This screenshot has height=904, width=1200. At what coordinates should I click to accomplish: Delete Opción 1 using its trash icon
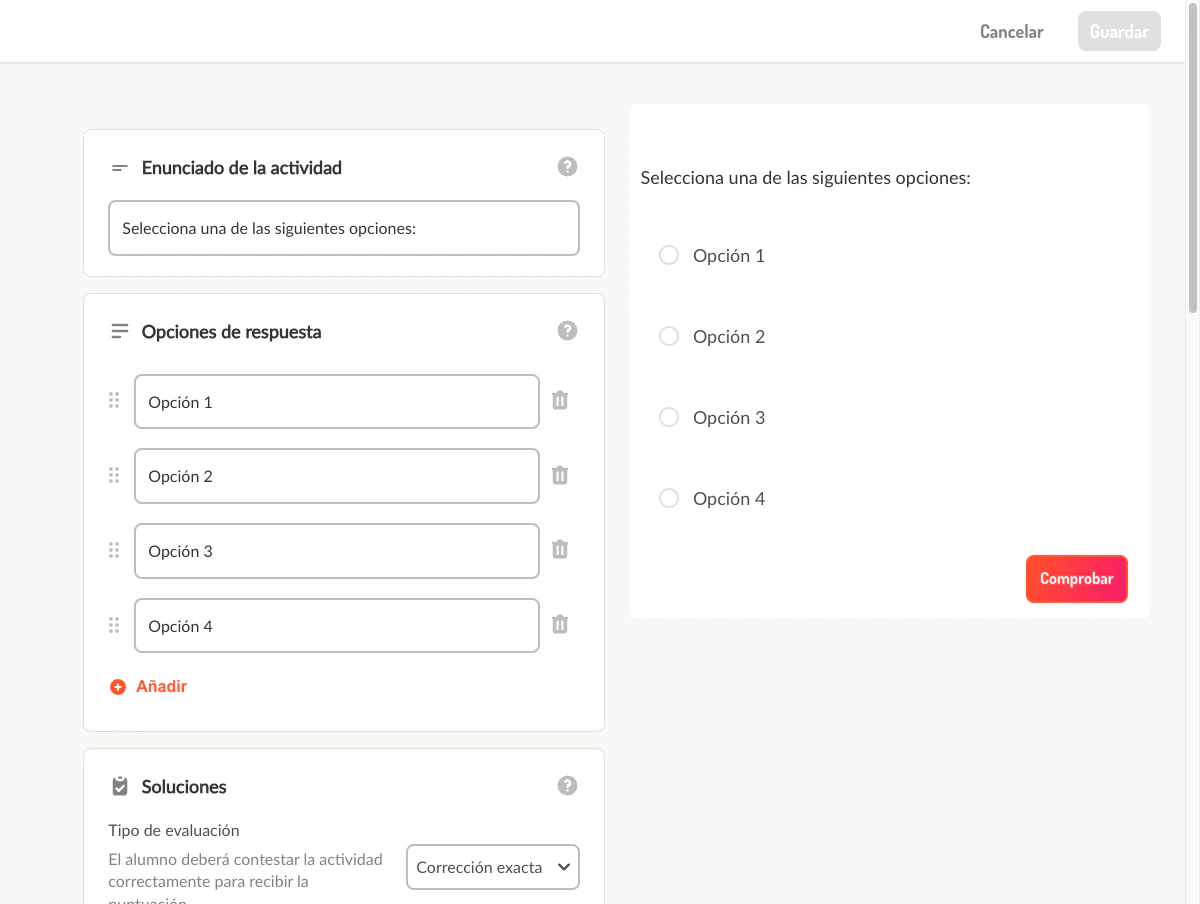pyautogui.click(x=560, y=400)
